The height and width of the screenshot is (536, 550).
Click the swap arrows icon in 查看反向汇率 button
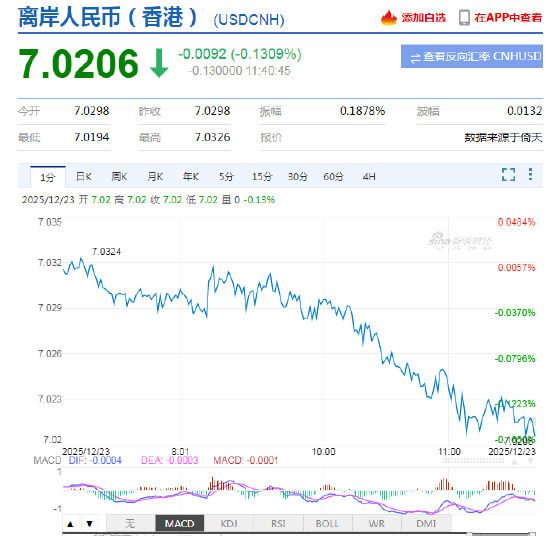pyautogui.click(x=415, y=58)
